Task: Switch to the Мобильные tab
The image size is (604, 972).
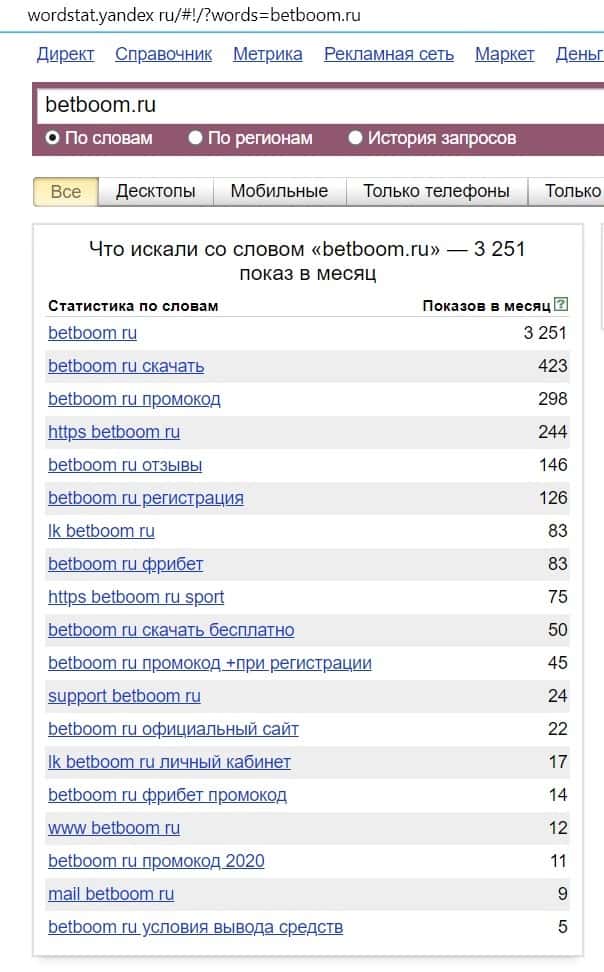Action: point(279,191)
